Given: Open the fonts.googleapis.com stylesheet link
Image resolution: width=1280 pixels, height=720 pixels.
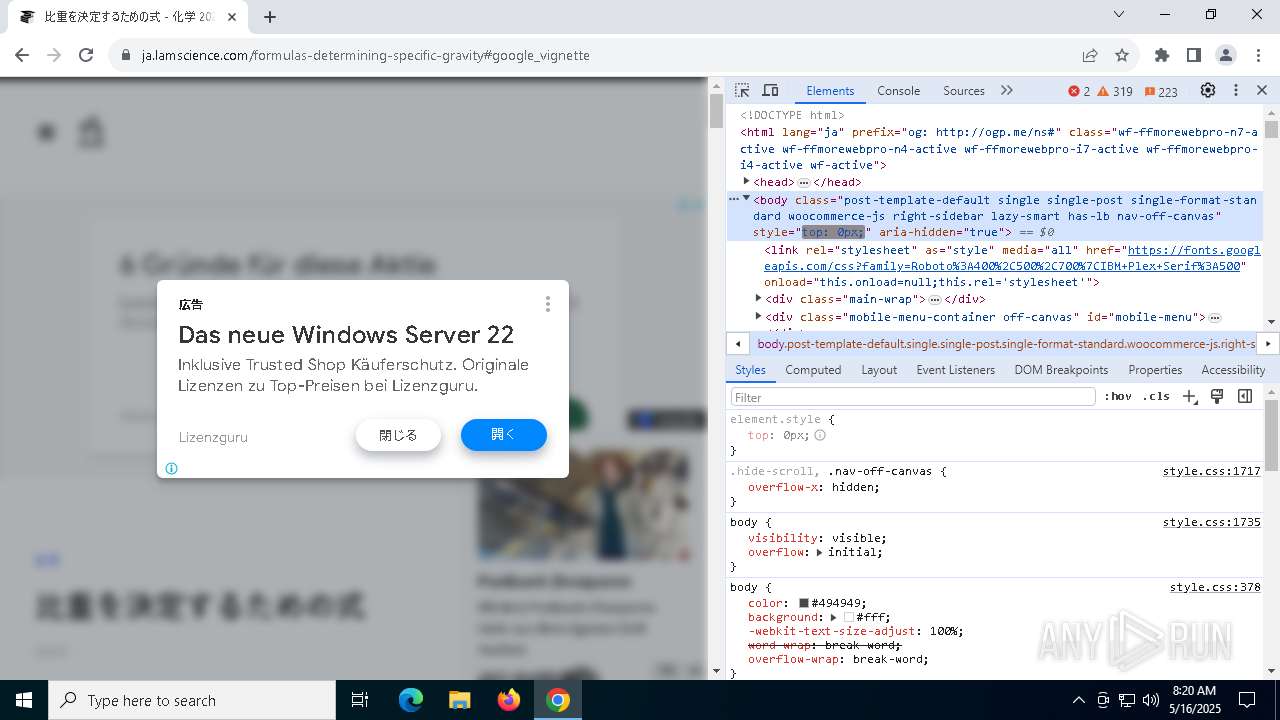Looking at the screenshot, I should click(1012, 258).
